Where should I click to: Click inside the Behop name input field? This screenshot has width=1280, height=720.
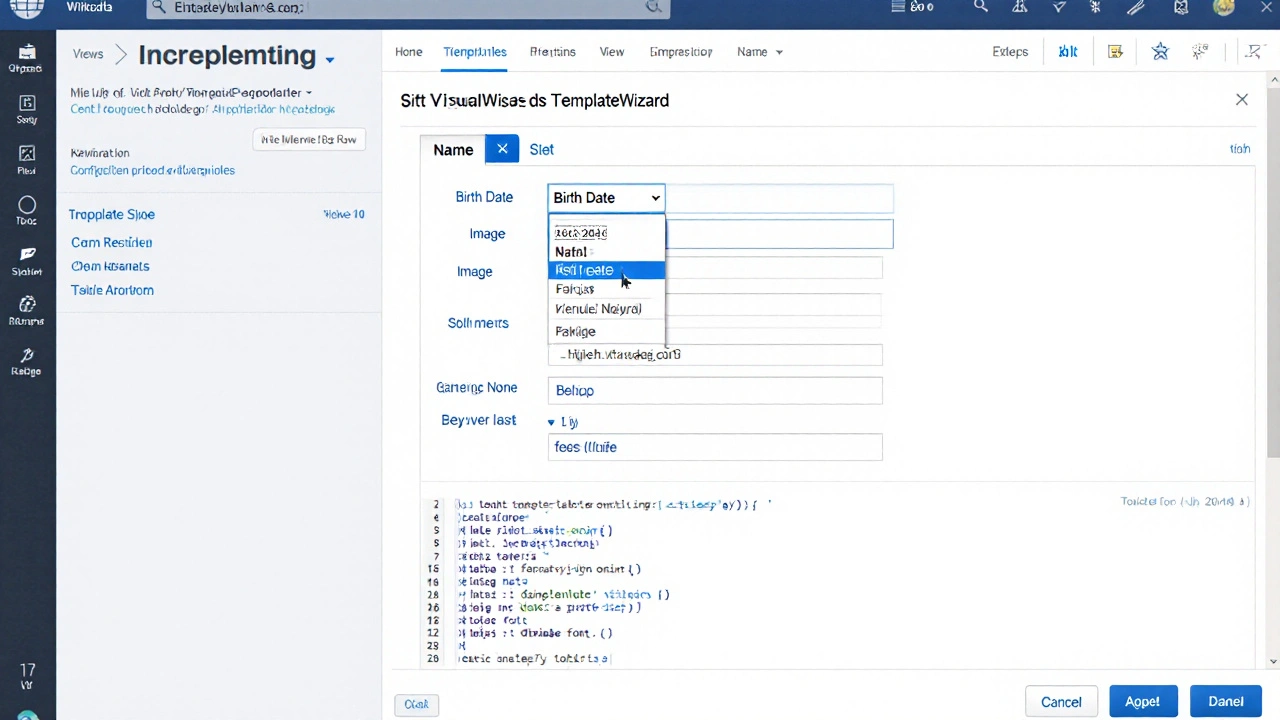715,390
